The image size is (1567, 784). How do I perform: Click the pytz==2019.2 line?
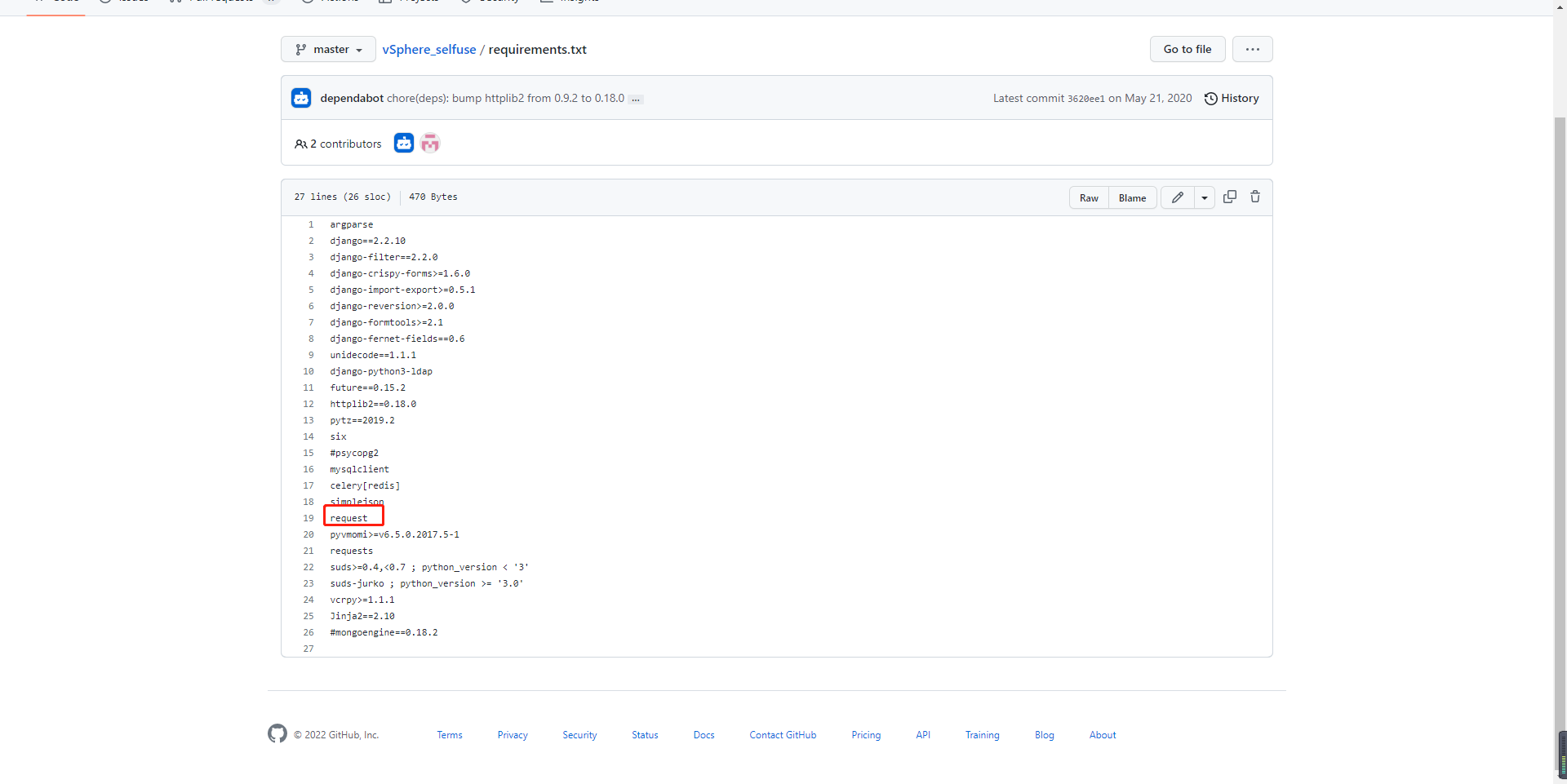click(362, 420)
